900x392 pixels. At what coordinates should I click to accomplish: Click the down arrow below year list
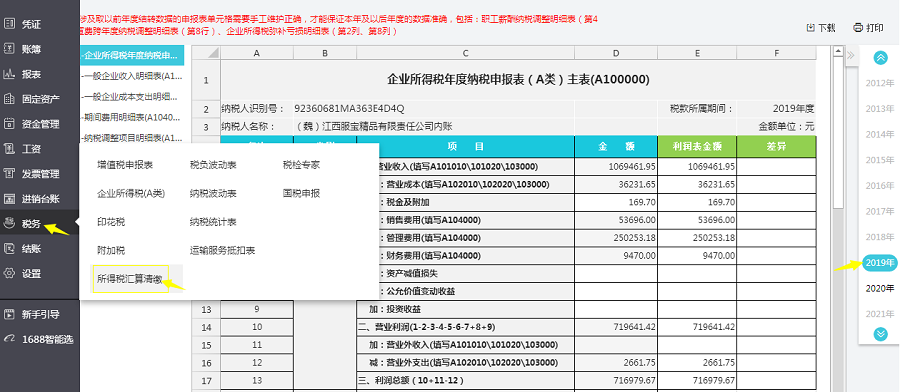coord(880,334)
